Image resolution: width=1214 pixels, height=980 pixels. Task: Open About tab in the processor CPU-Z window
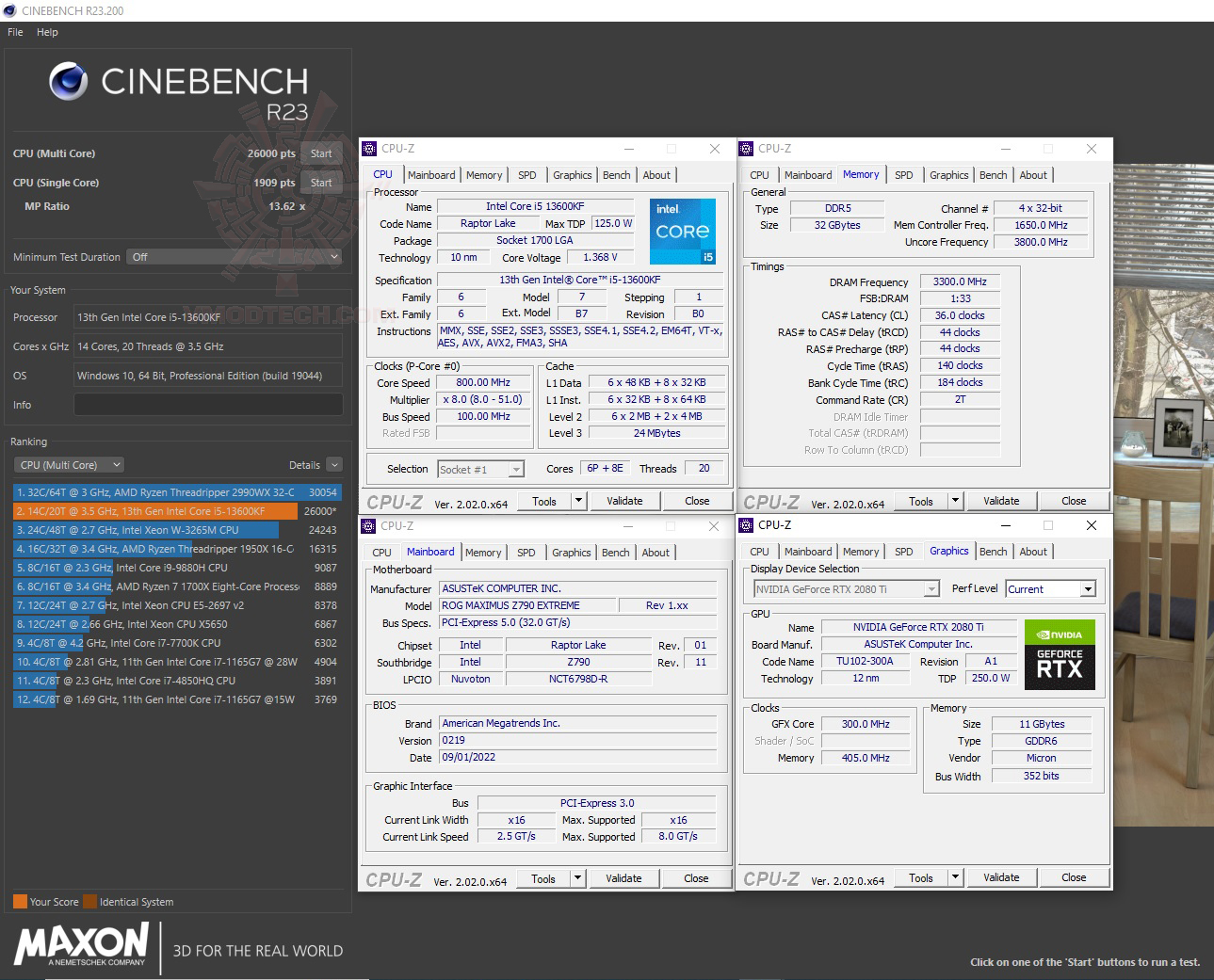pyautogui.click(x=657, y=175)
